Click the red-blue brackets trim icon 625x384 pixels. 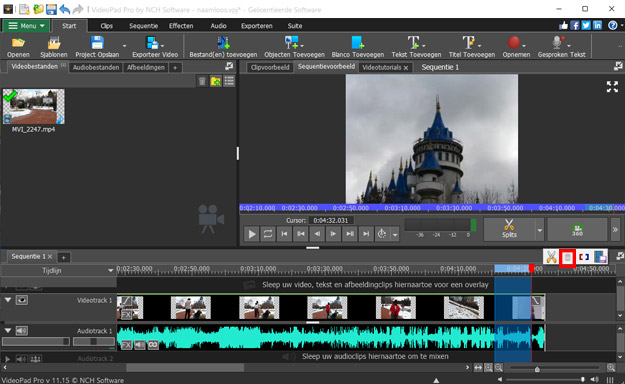point(584,257)
